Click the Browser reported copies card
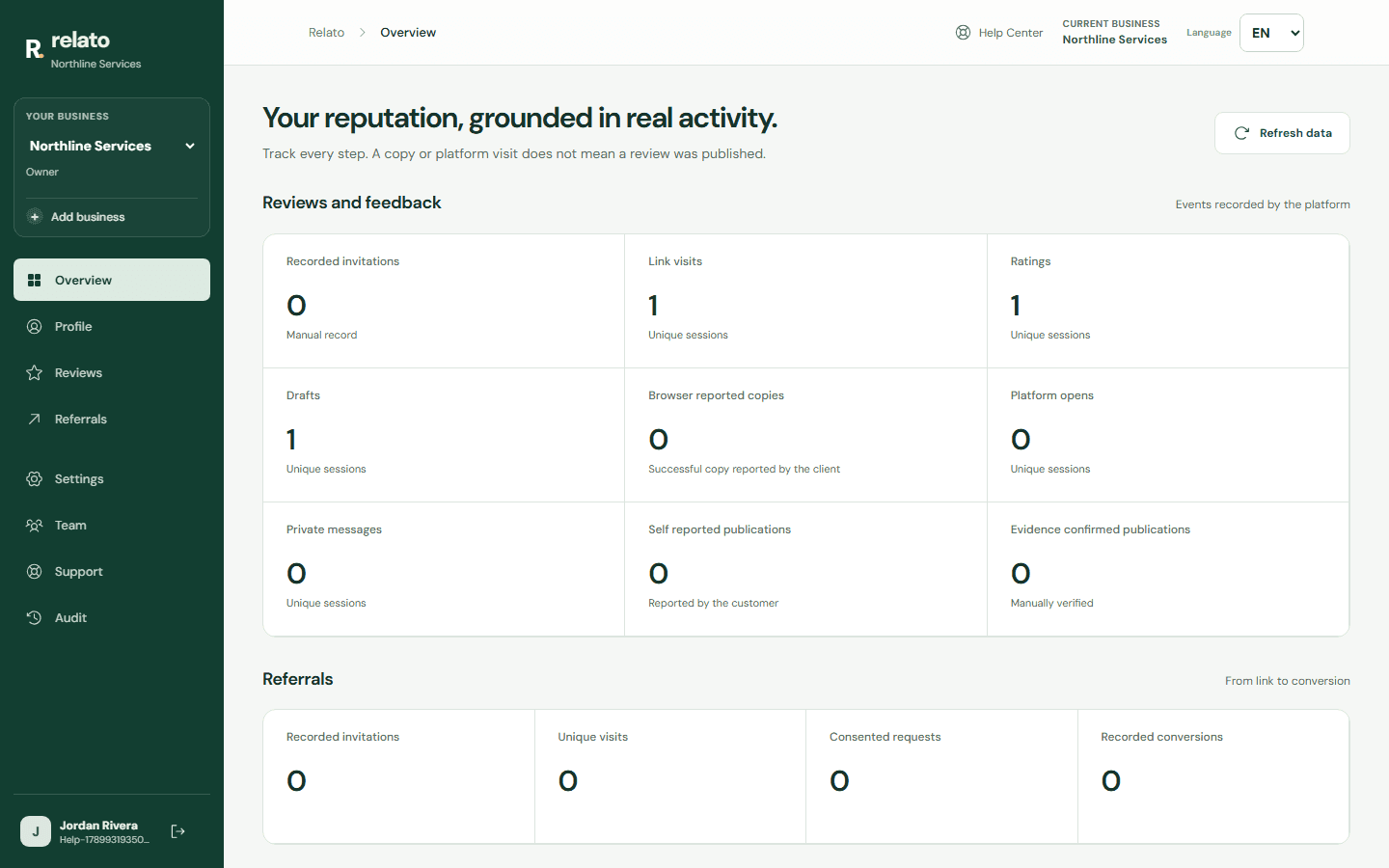 coord(805,435)
